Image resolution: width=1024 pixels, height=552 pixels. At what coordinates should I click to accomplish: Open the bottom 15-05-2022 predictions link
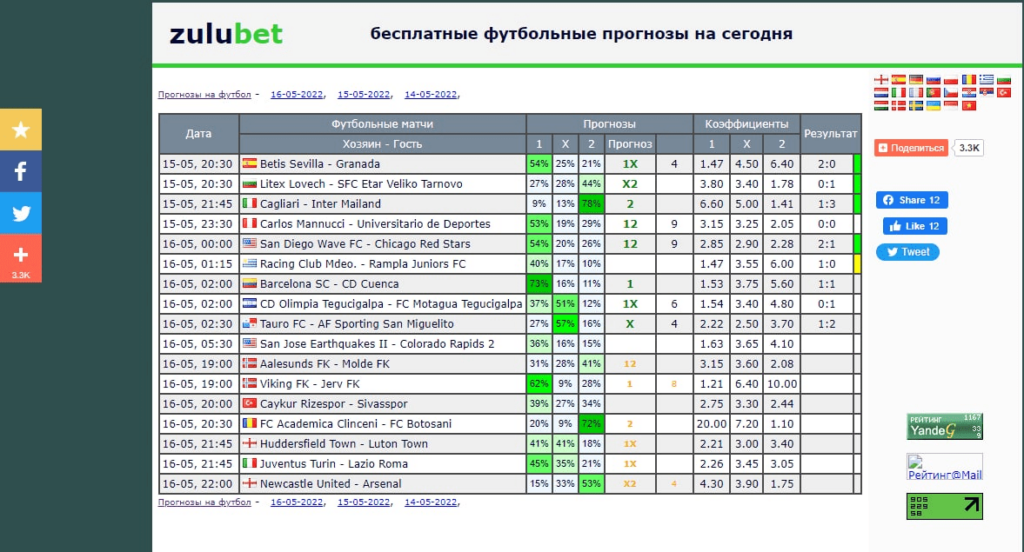[x=364, y=502]
